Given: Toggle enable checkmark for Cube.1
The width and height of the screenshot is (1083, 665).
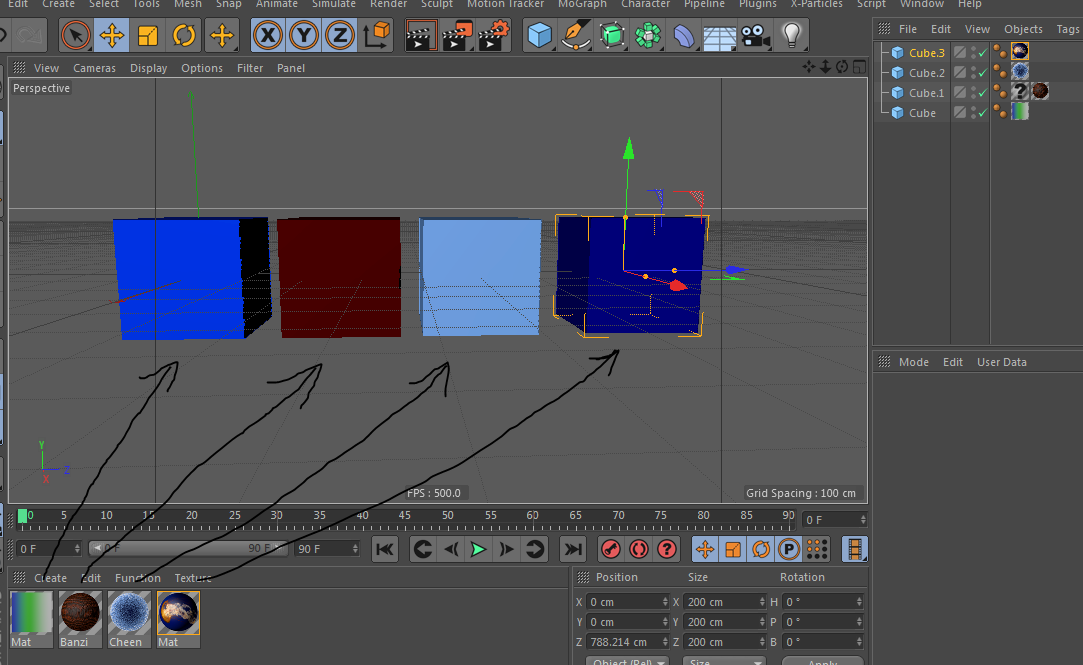Looking at the screenshot, I should [x=983, y=93].
